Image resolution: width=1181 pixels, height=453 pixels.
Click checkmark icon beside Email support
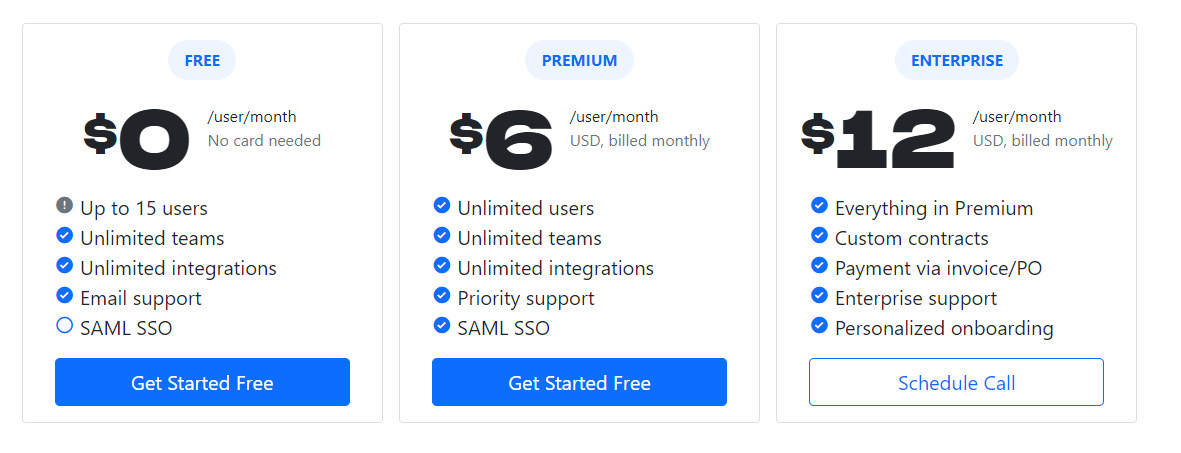65,295
